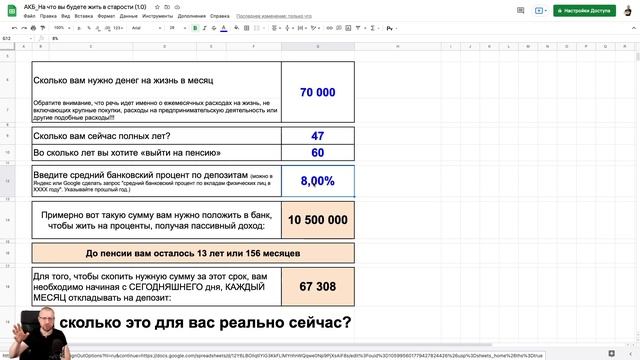Click the filter icon in the toolbar
This screenshot has width=640, height=360.
[x=359, y=28]
